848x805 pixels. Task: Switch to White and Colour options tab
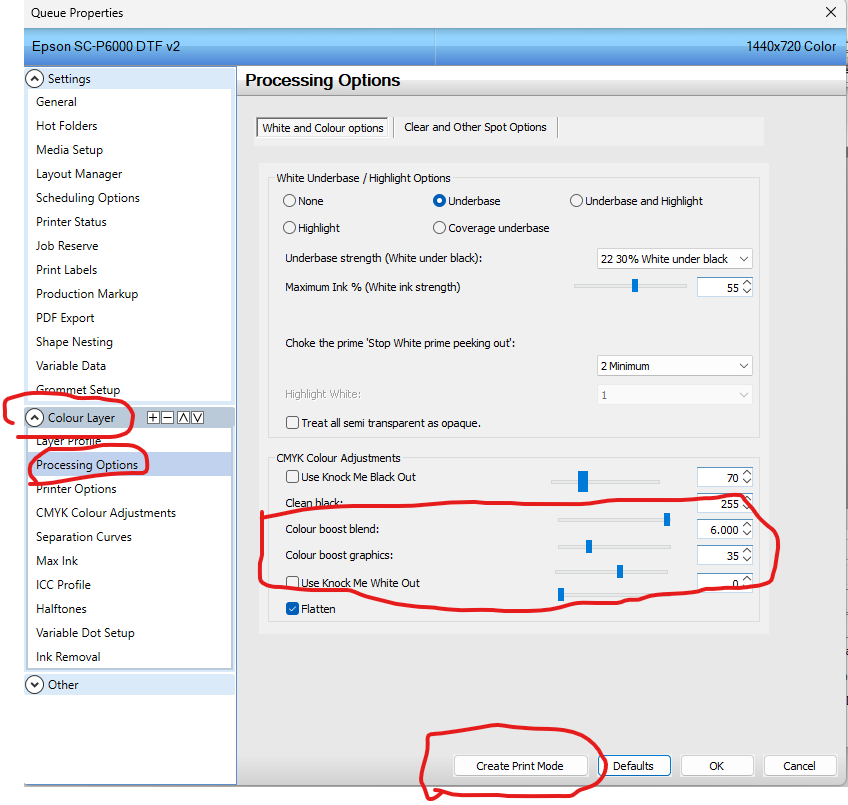(322, 128)
